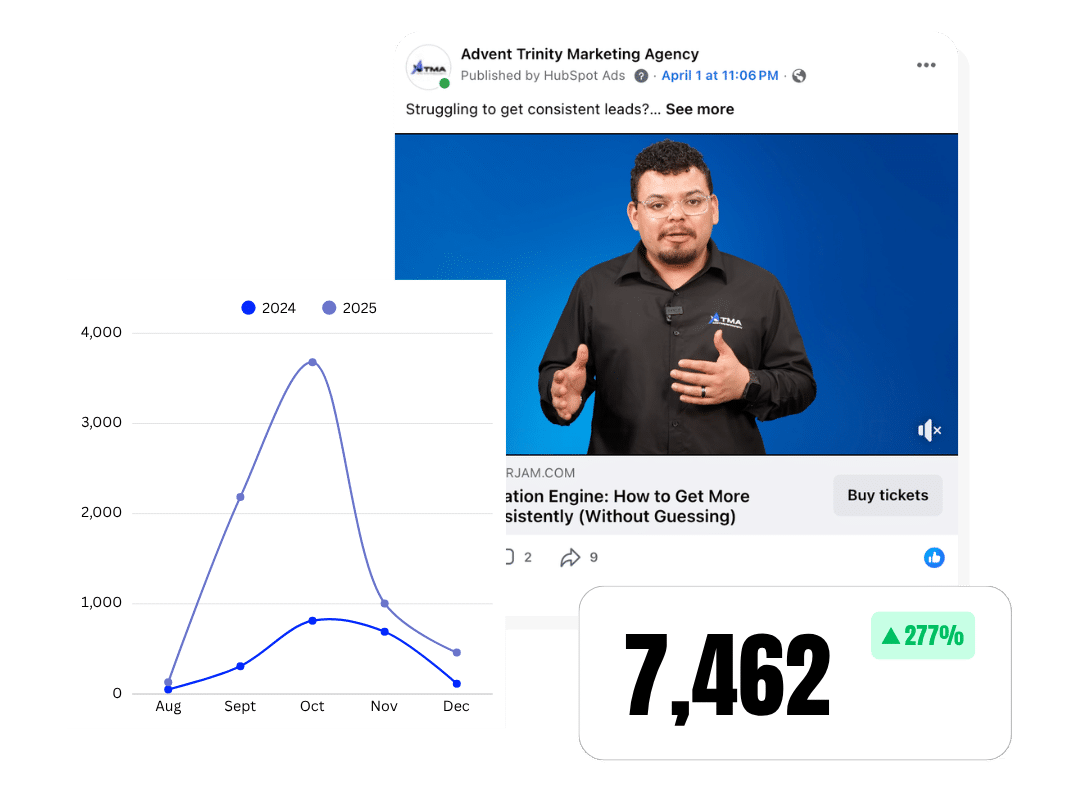Click the Buy tickets button
The image size is (1080, 792).
click(887, 495)
